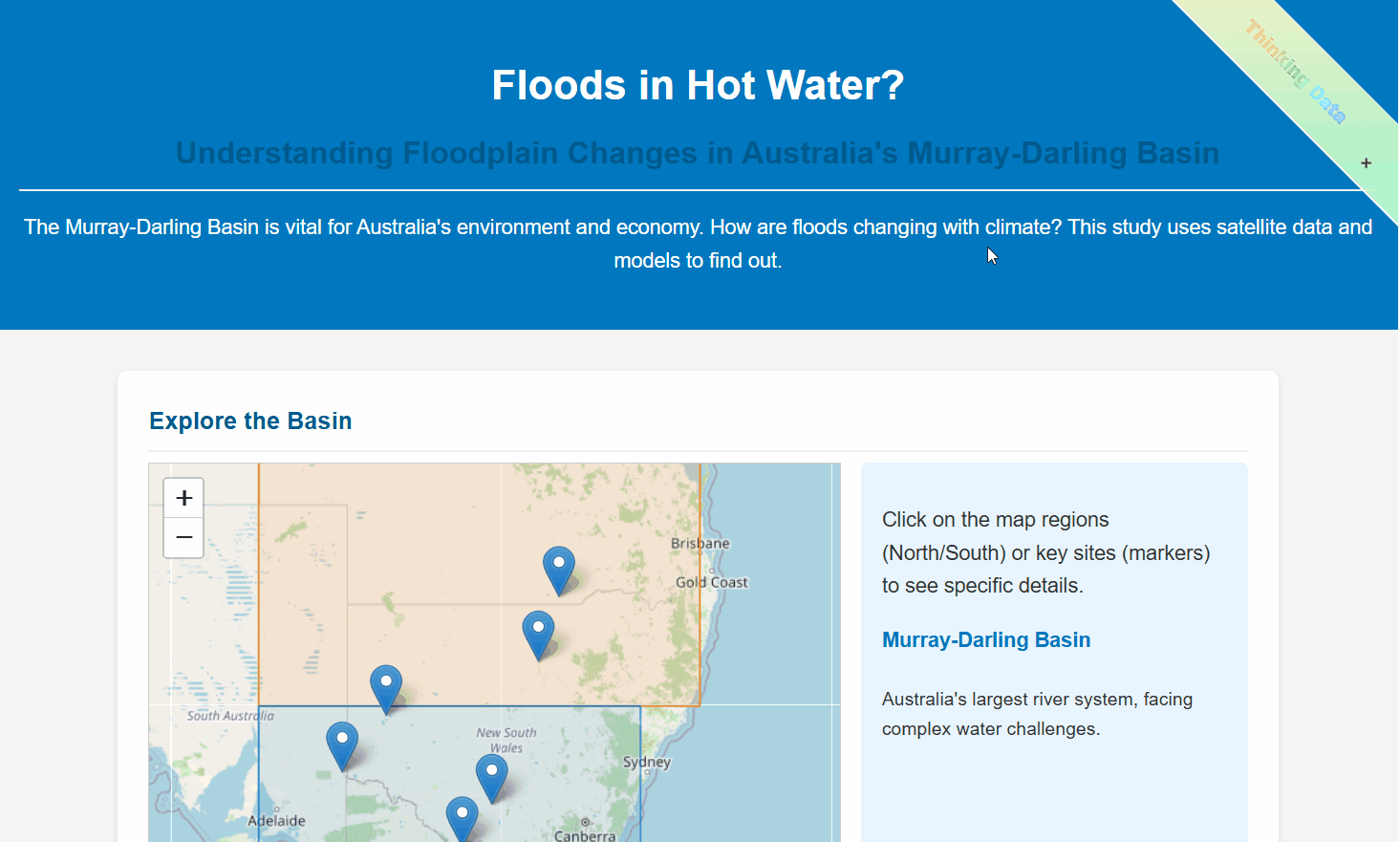Click the Brisbane label on the map
Screen dimensions: 1400x842
click(700, 544)
